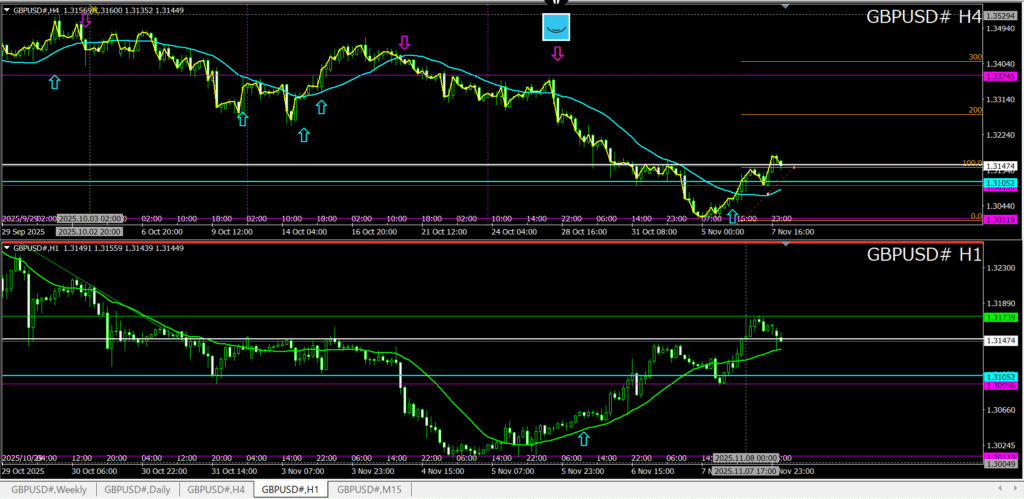Select the magenta down arrow beneath the smiley icon
The image size is (1024, 499).
pyautogui.click(x=557, y=54)
